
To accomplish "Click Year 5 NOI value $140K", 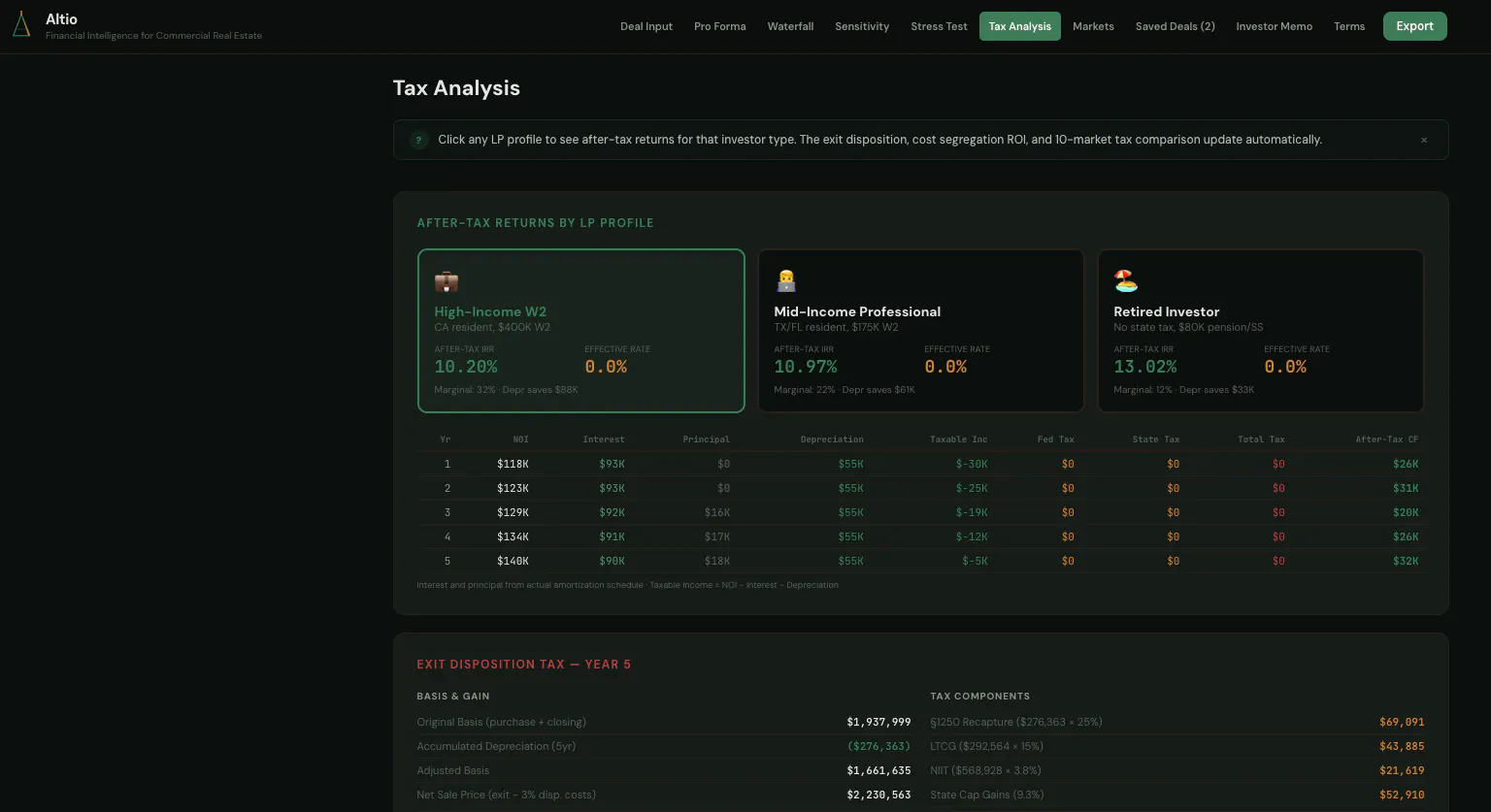I will [x=513, y=561].
